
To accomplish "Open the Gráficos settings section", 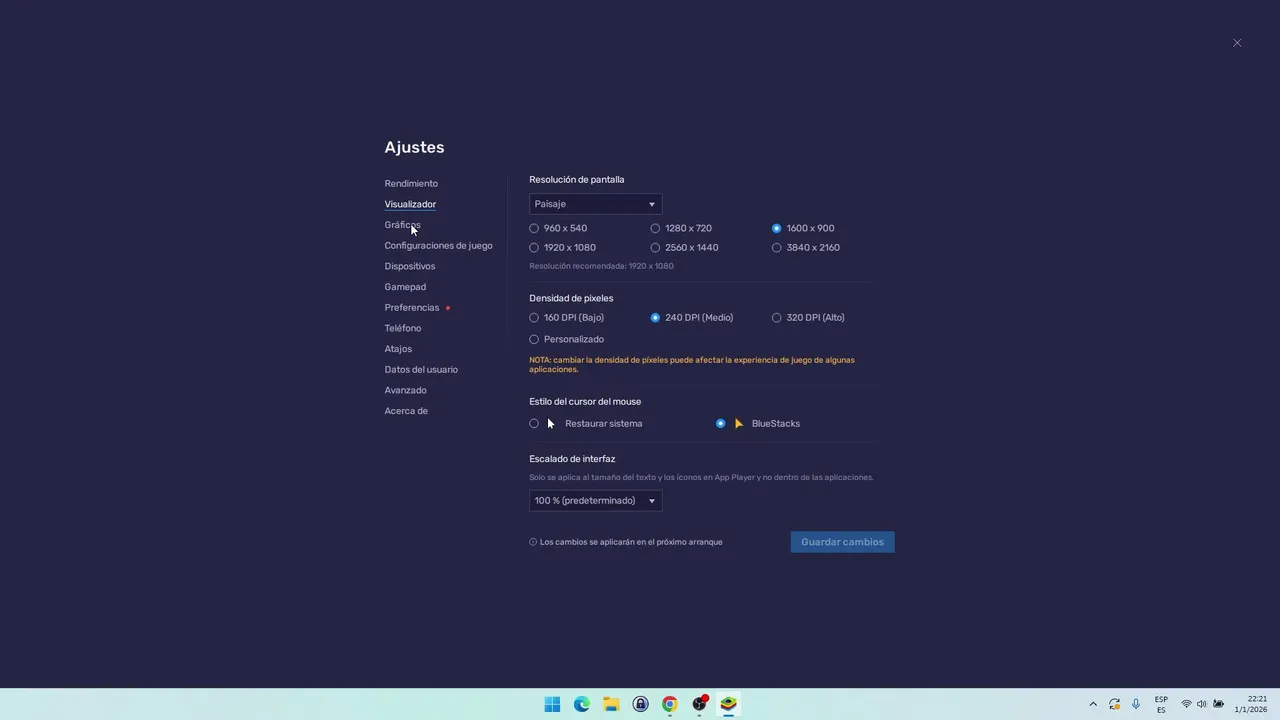I will pos(402,225).
